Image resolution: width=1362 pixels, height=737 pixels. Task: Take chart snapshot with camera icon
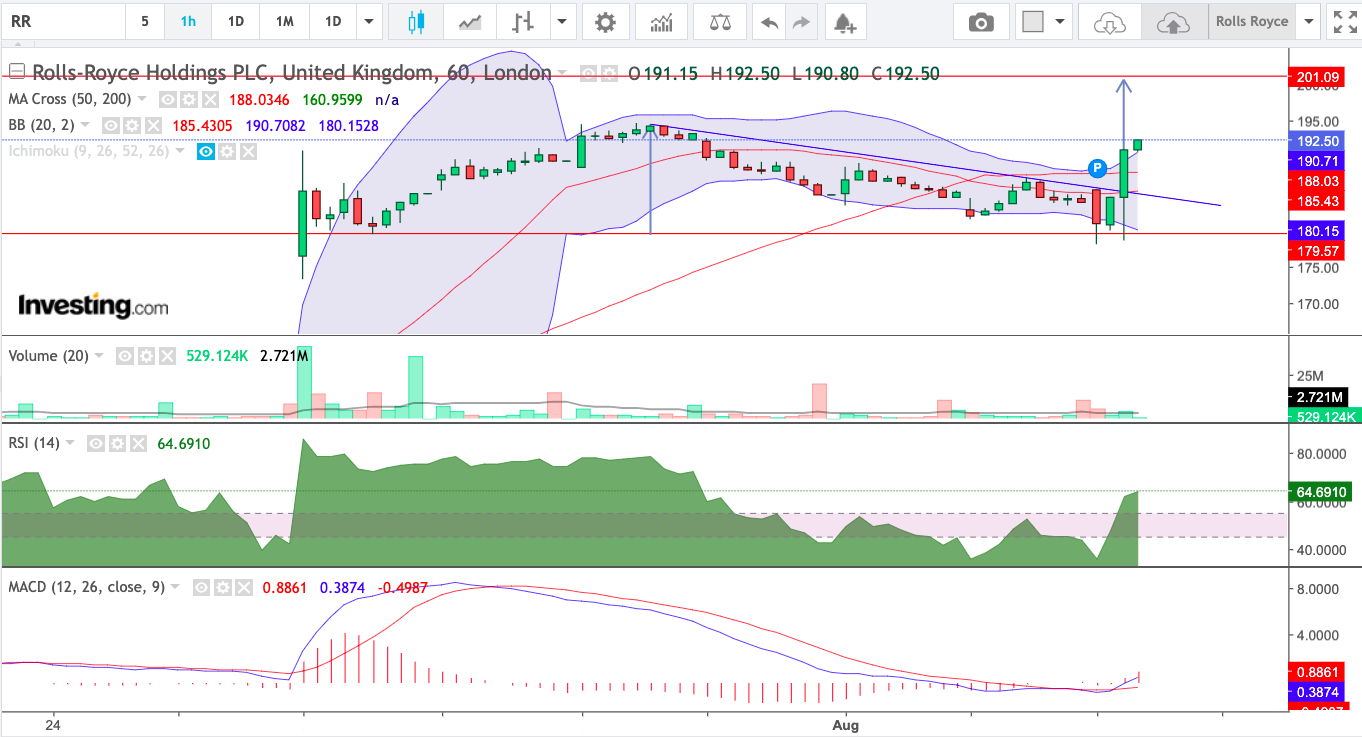[x=982, y=21]
